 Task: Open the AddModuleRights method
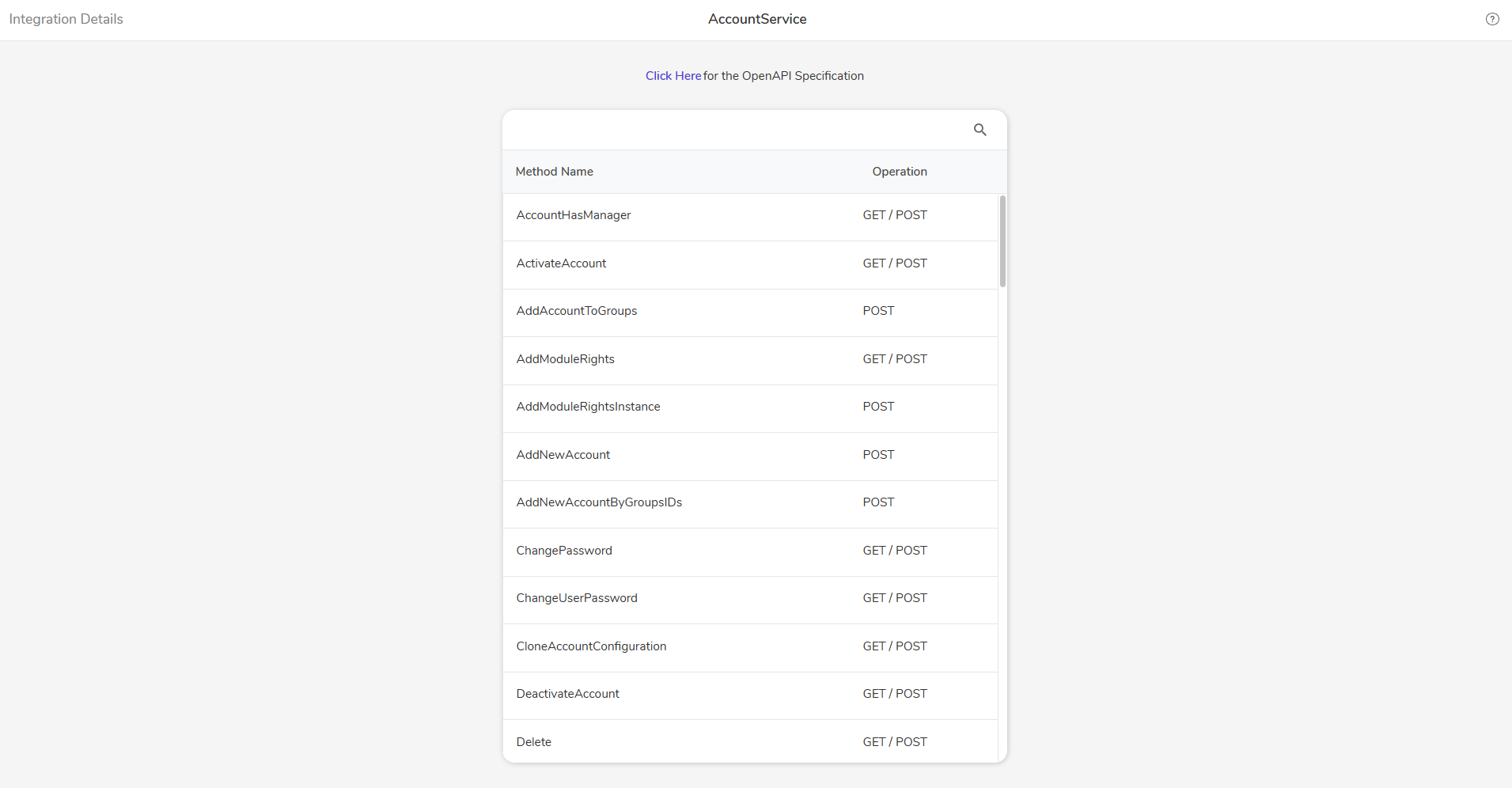click(750, 361)
